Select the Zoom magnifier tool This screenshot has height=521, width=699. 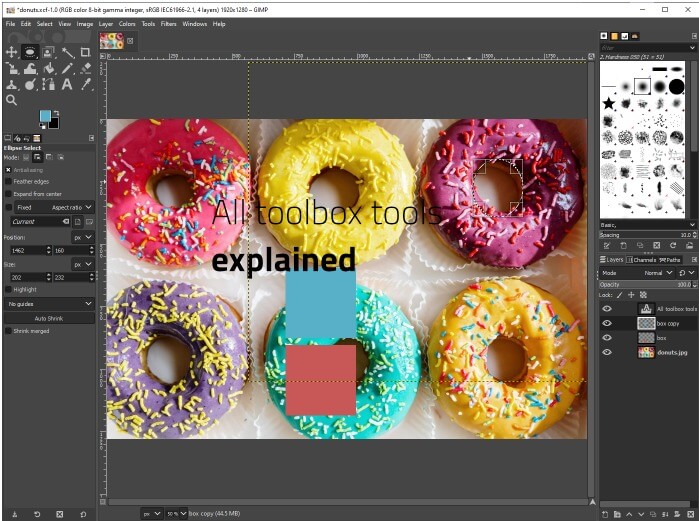click(x=11, y=100)
